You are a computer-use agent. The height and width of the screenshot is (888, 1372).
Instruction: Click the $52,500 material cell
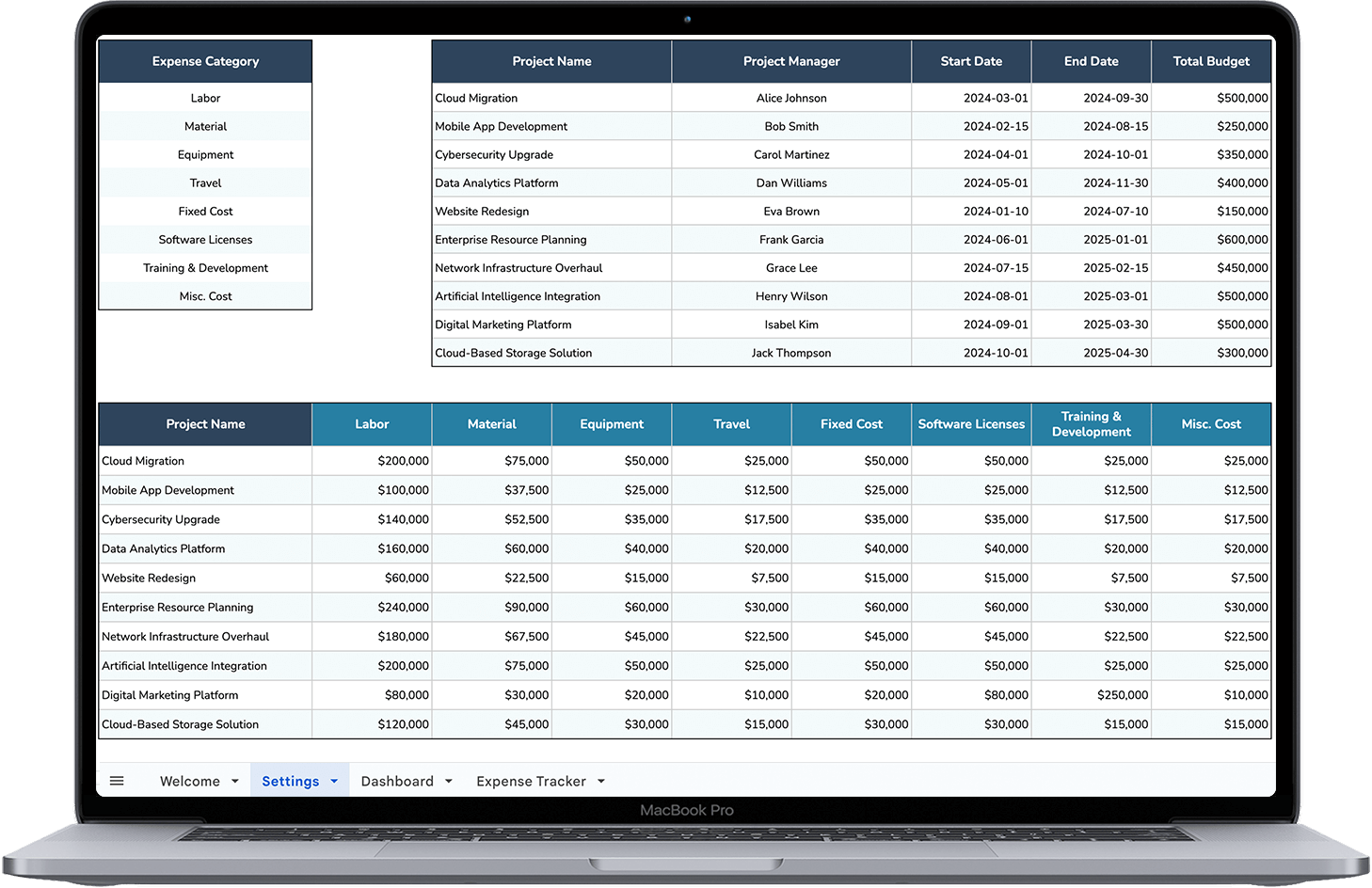pyautogui.click(x=492, y=519)
